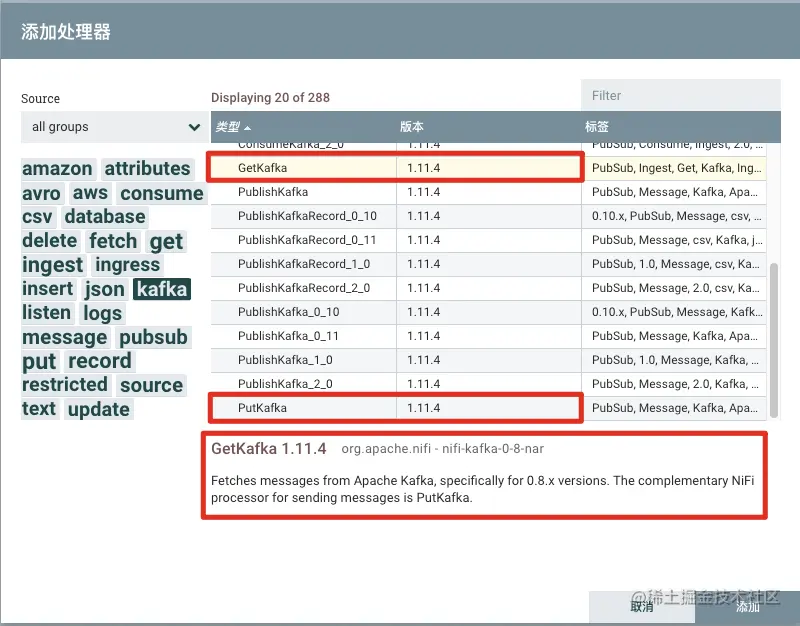This screenshot has width=800, height=626.
Task: Select the logs tag
Action: (103, 313)
